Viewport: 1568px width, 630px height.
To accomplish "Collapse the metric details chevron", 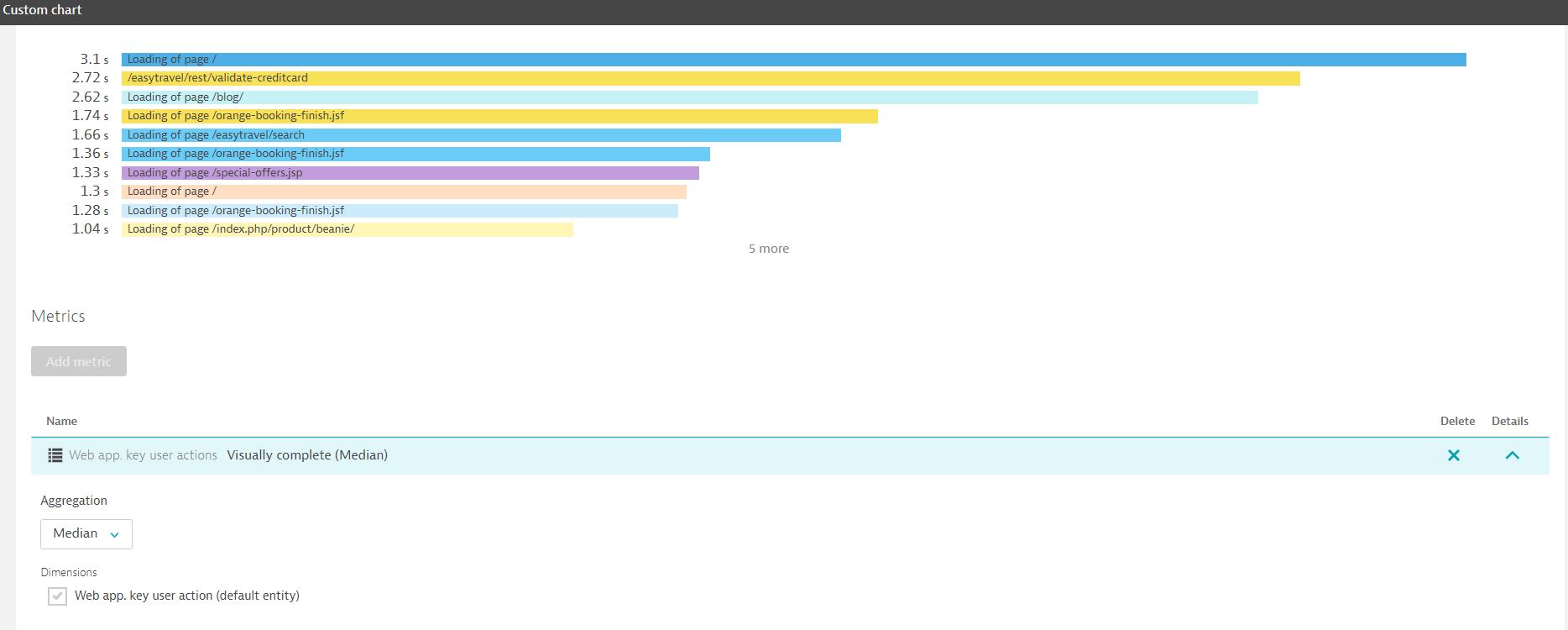I will click(x=1512, y=455).
